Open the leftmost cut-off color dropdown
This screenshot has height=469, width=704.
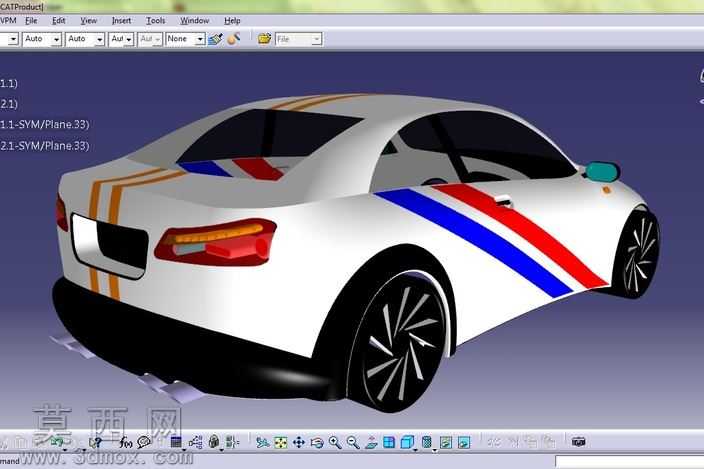(13, 39)
